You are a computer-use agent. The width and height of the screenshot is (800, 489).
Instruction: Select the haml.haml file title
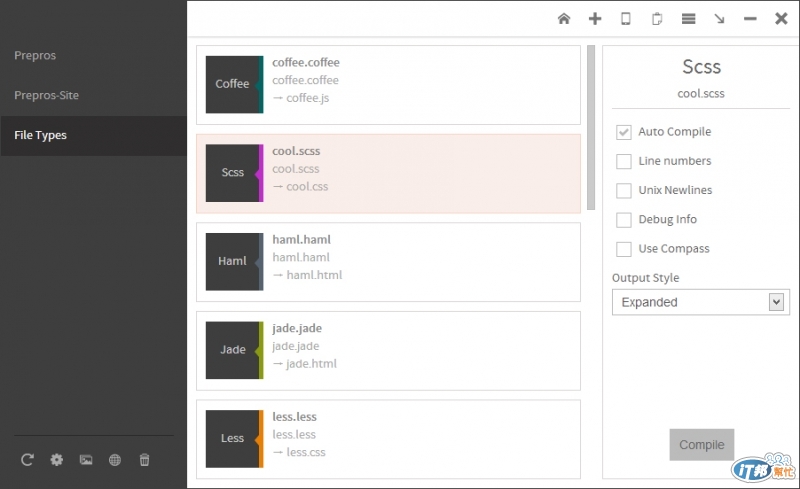coord(301,239)
